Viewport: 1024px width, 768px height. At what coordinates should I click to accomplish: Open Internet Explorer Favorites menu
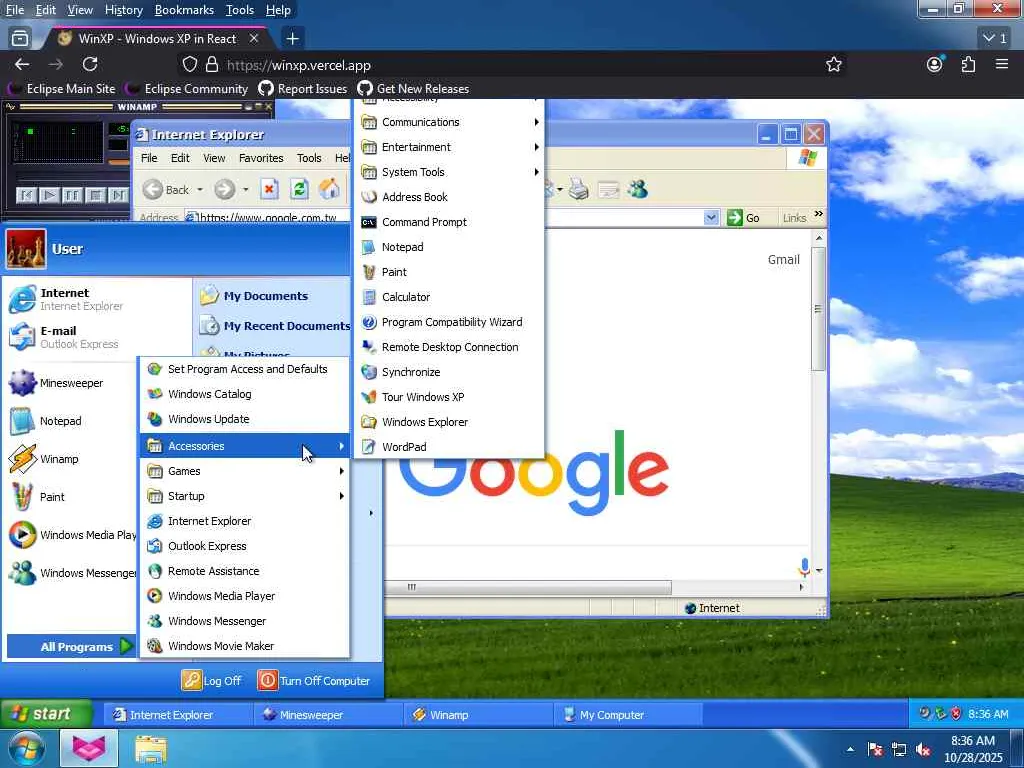(261, 158)
